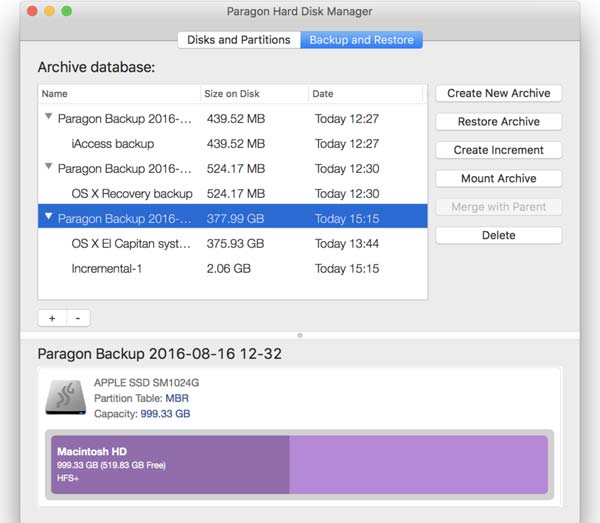Image resolution: width=600 pixels, height=523 pixels.
Task: Click the APPLE SSD SM1024G label
Action: (147, 383)
